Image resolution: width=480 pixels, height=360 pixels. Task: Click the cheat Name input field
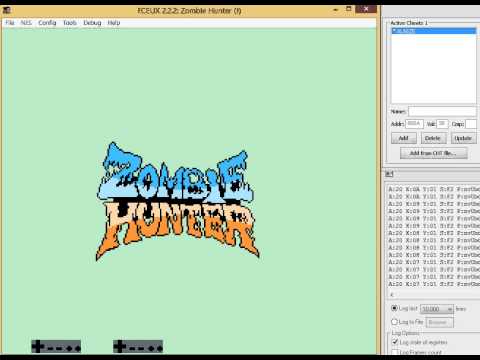[x=442, y=111]
